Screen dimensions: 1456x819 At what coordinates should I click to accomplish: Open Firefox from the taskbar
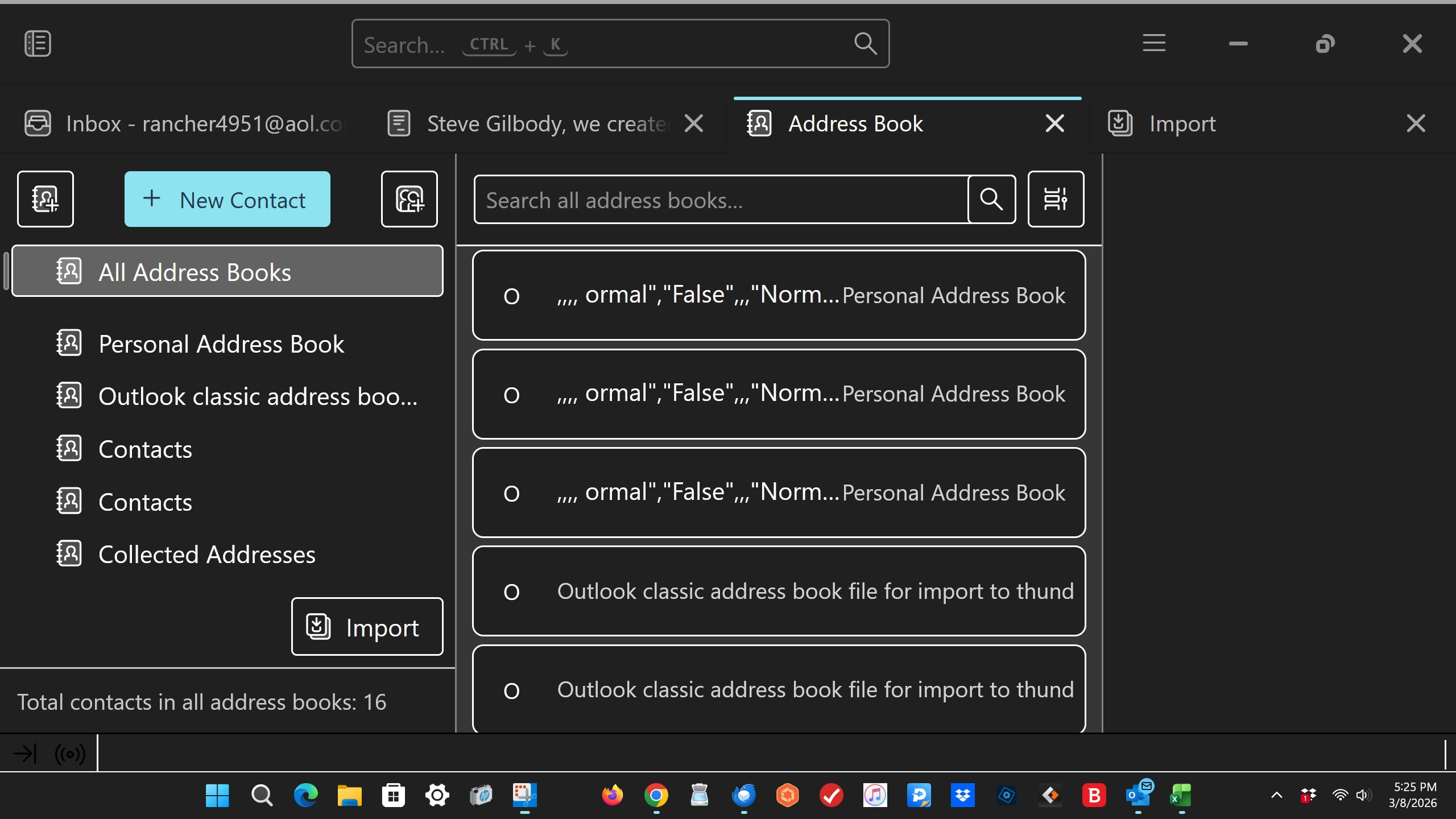click(x=612, y=795)
